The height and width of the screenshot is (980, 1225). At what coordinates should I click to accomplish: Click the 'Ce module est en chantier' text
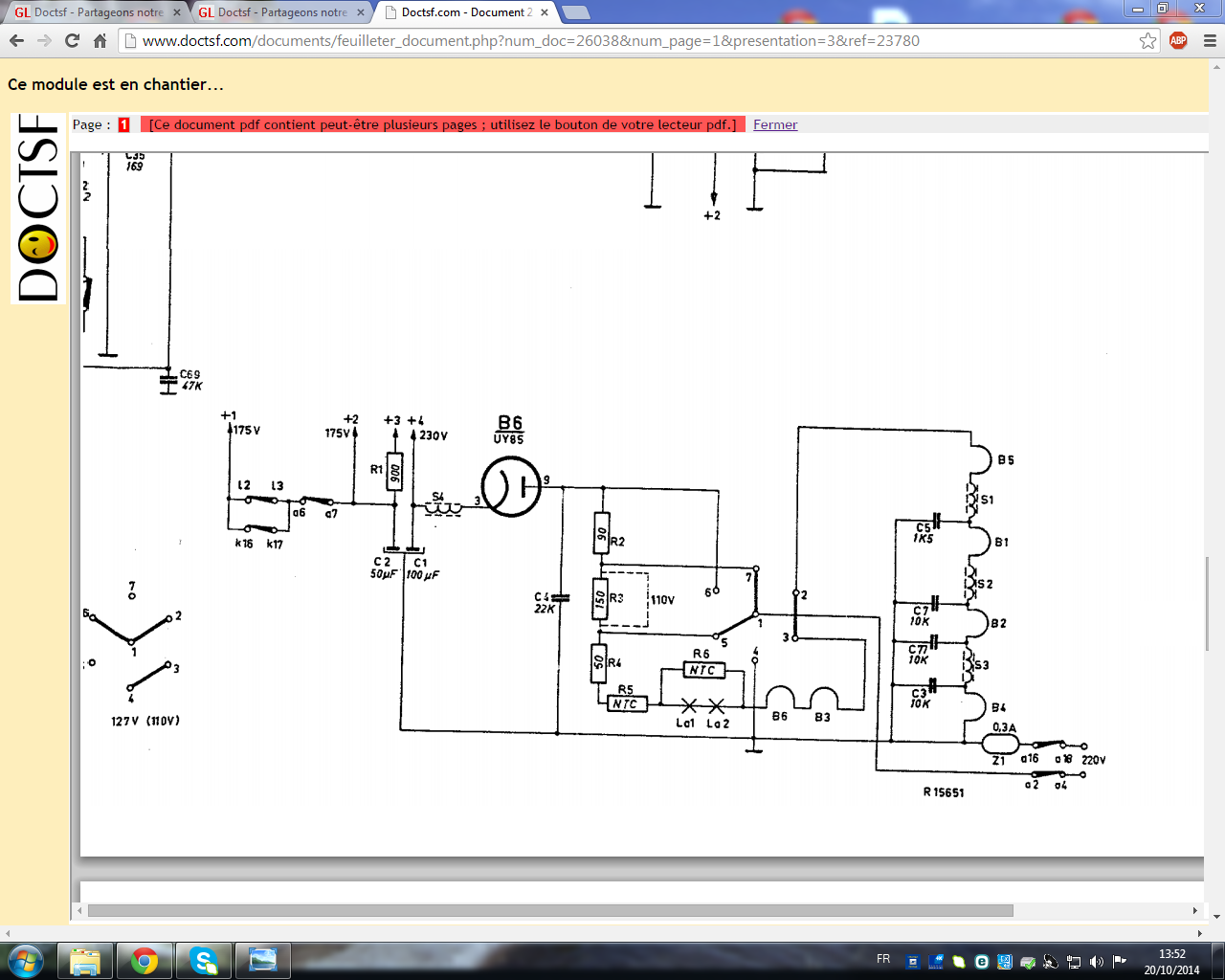pyautogui.click(x=116, y=84)
